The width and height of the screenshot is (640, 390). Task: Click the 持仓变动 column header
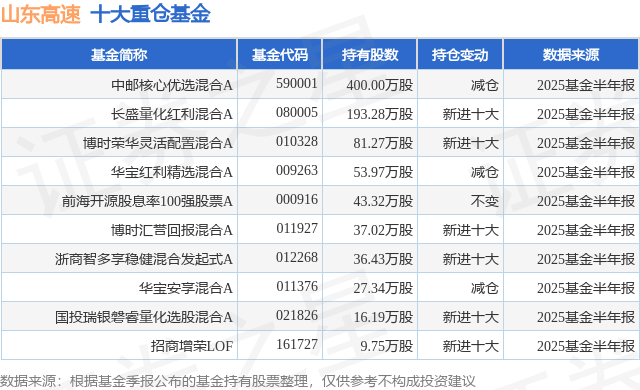point(460,55)
